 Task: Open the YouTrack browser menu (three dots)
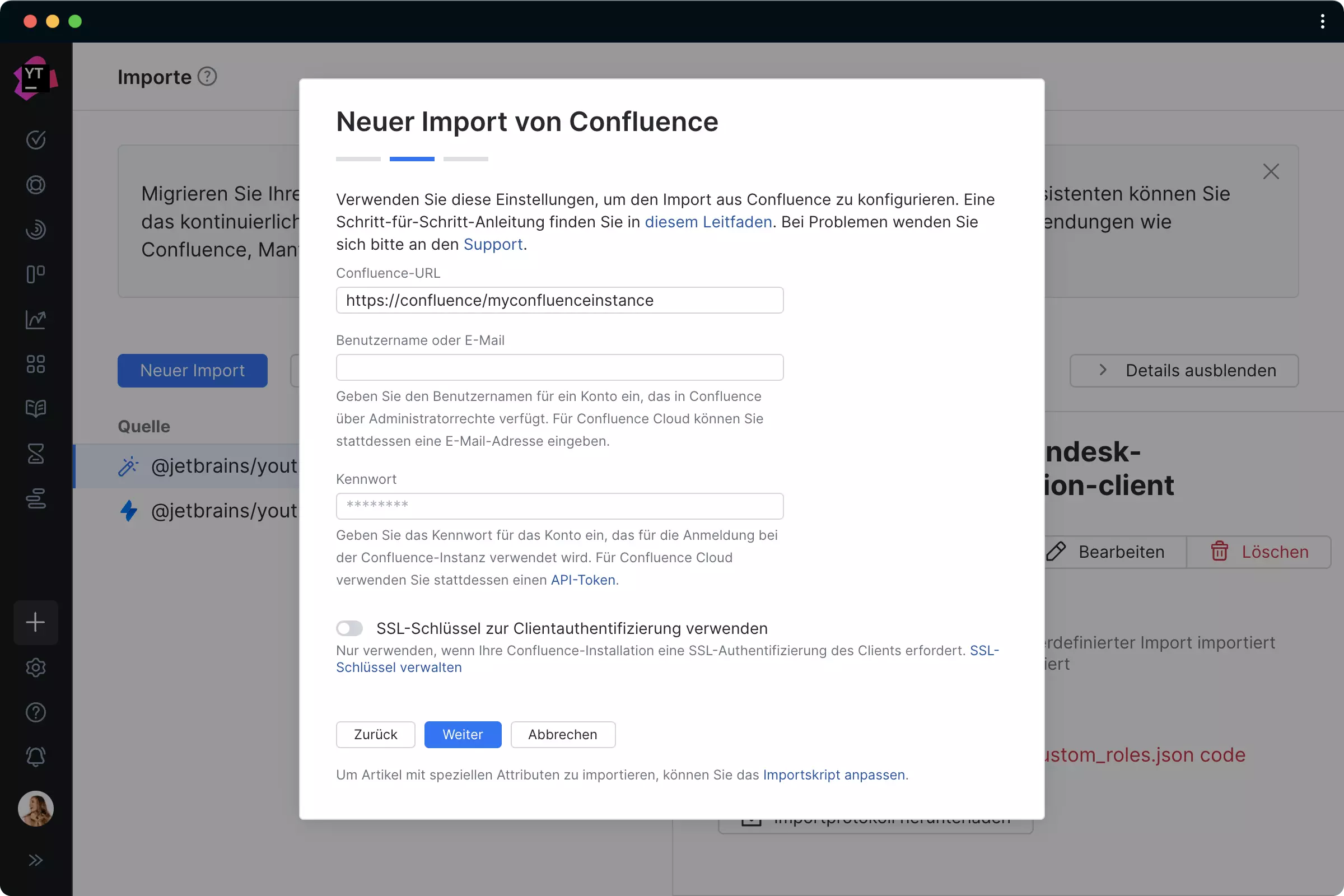(x=1322, y=22)
